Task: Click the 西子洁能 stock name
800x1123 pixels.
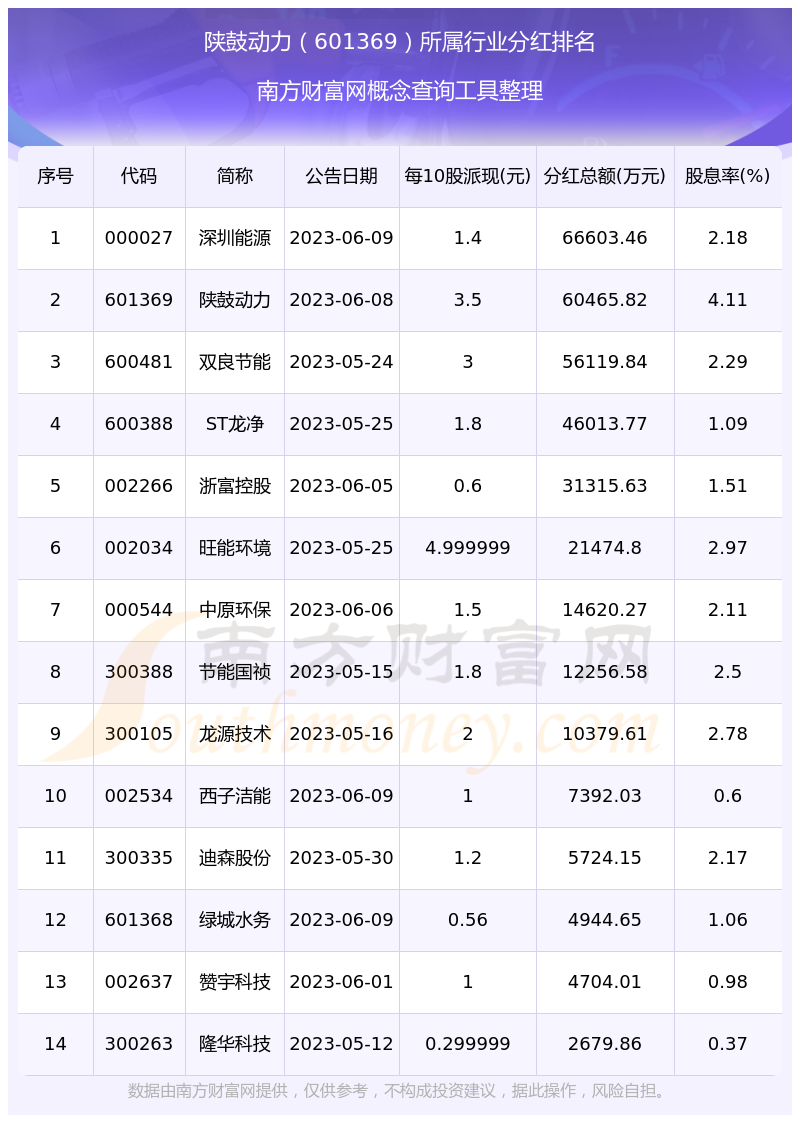Action: (x=235, y=796)
